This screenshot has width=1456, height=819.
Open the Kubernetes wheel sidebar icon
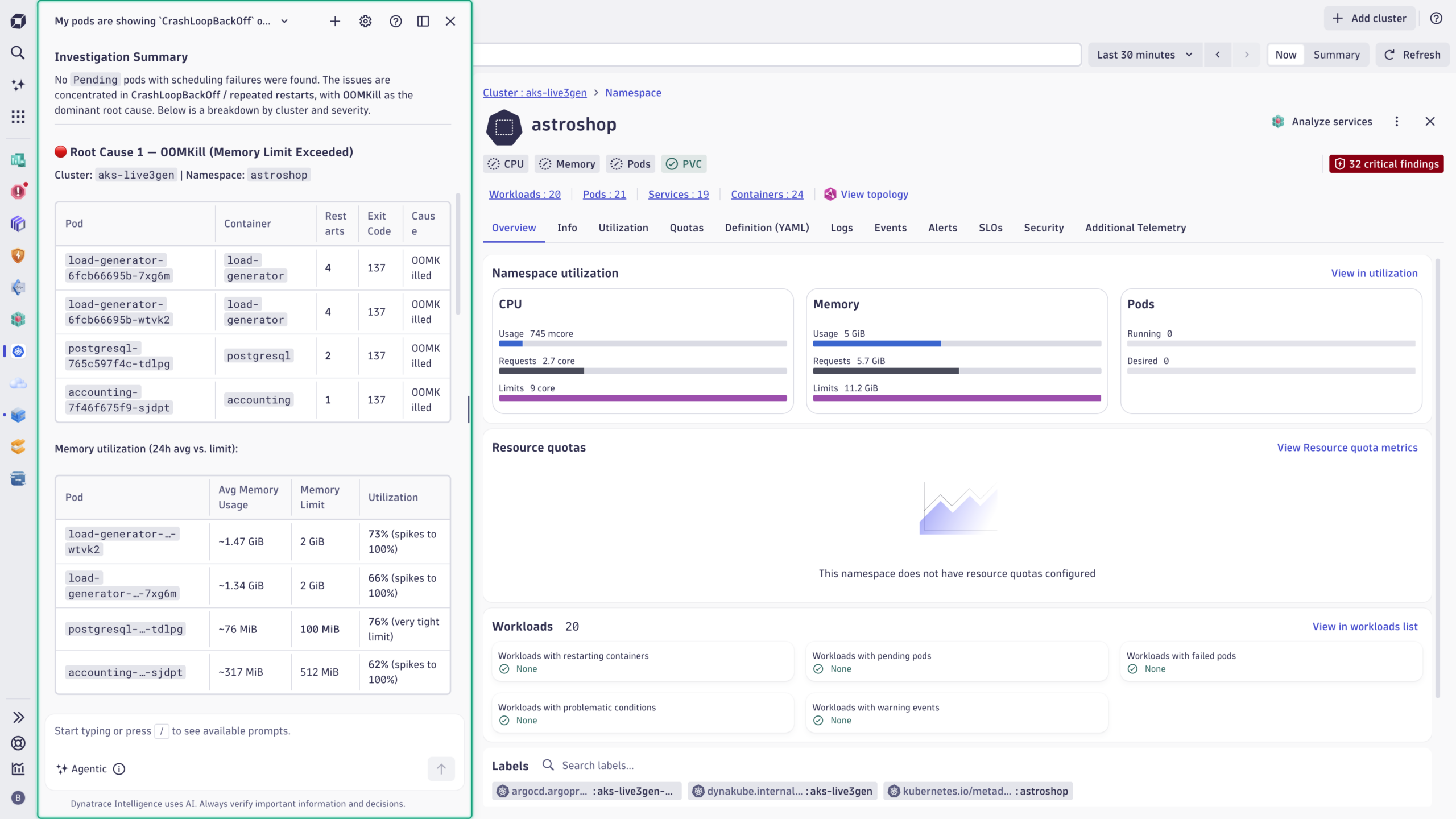click(x=18, y=351)
